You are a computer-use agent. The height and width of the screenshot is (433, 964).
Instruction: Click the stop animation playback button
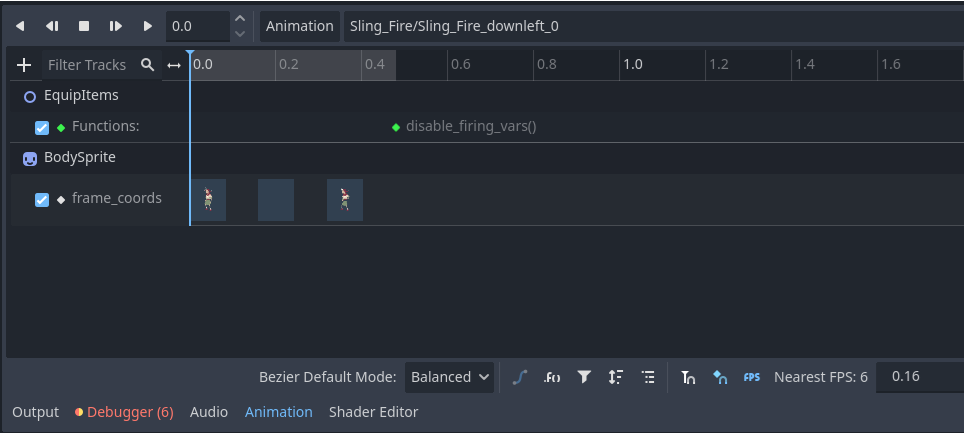point(84,26)
